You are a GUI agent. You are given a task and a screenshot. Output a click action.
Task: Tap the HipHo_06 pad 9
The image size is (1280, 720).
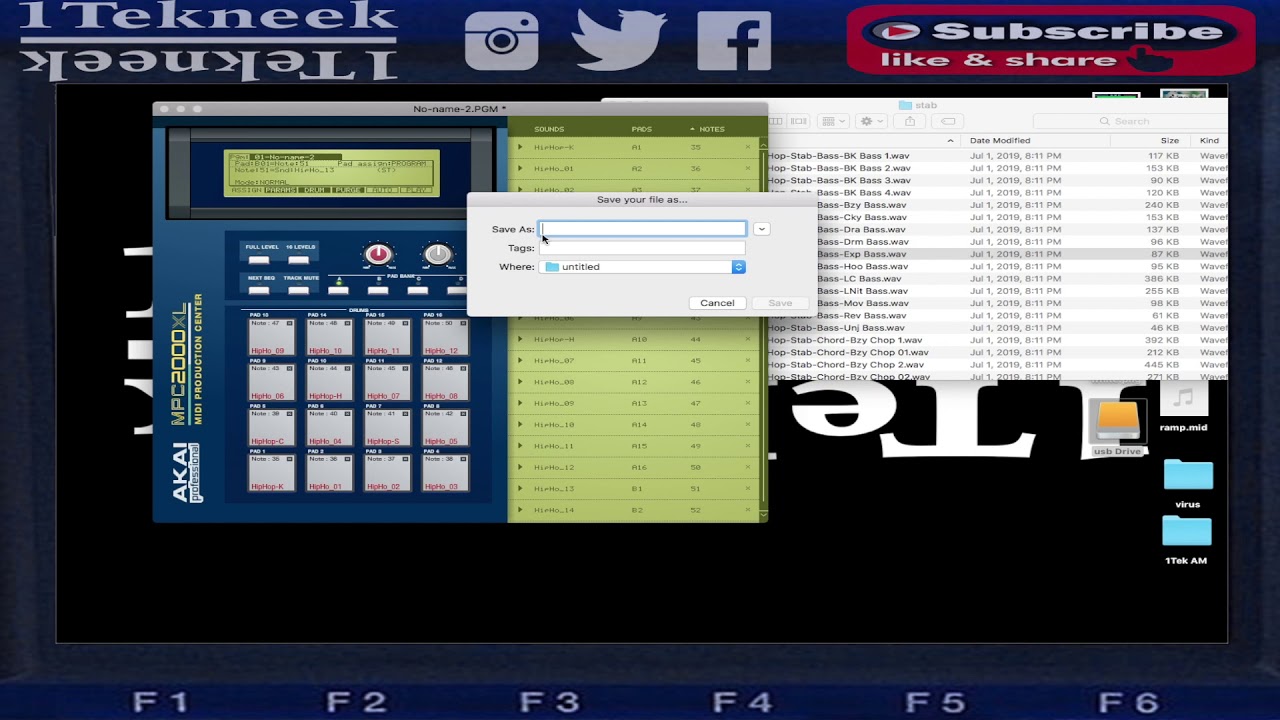271,382
